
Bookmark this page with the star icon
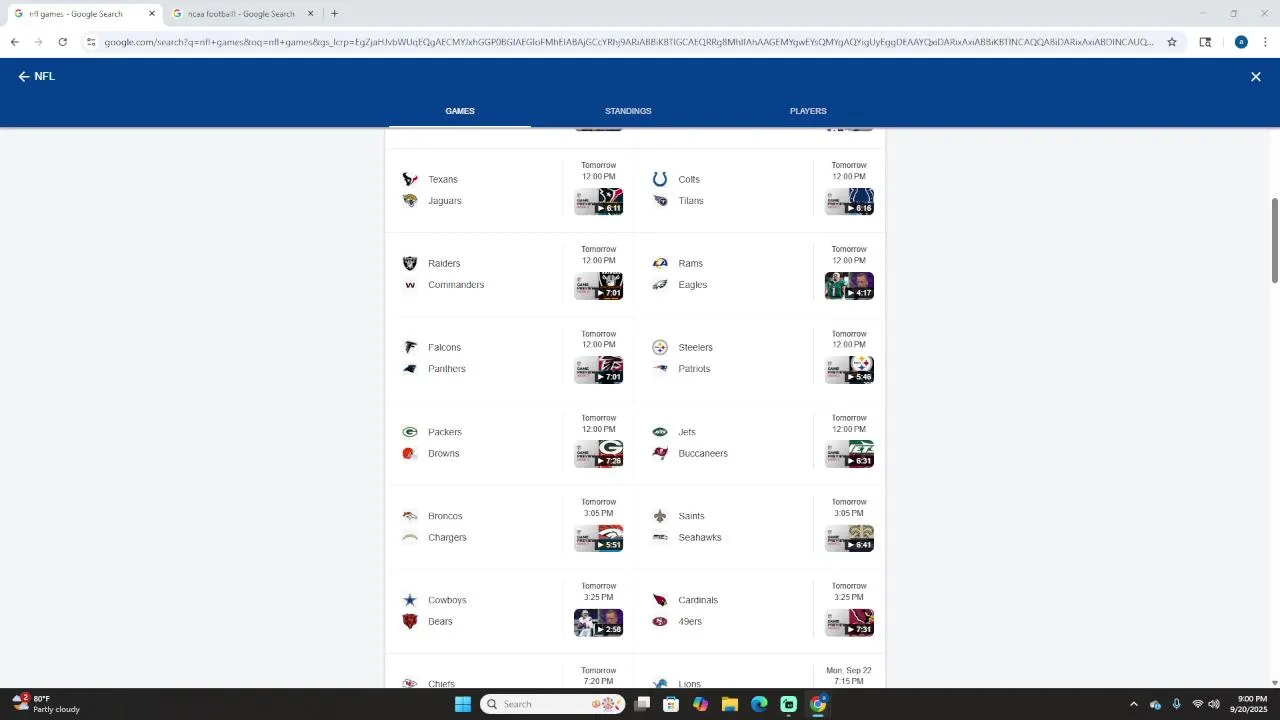coord(1172,42)
